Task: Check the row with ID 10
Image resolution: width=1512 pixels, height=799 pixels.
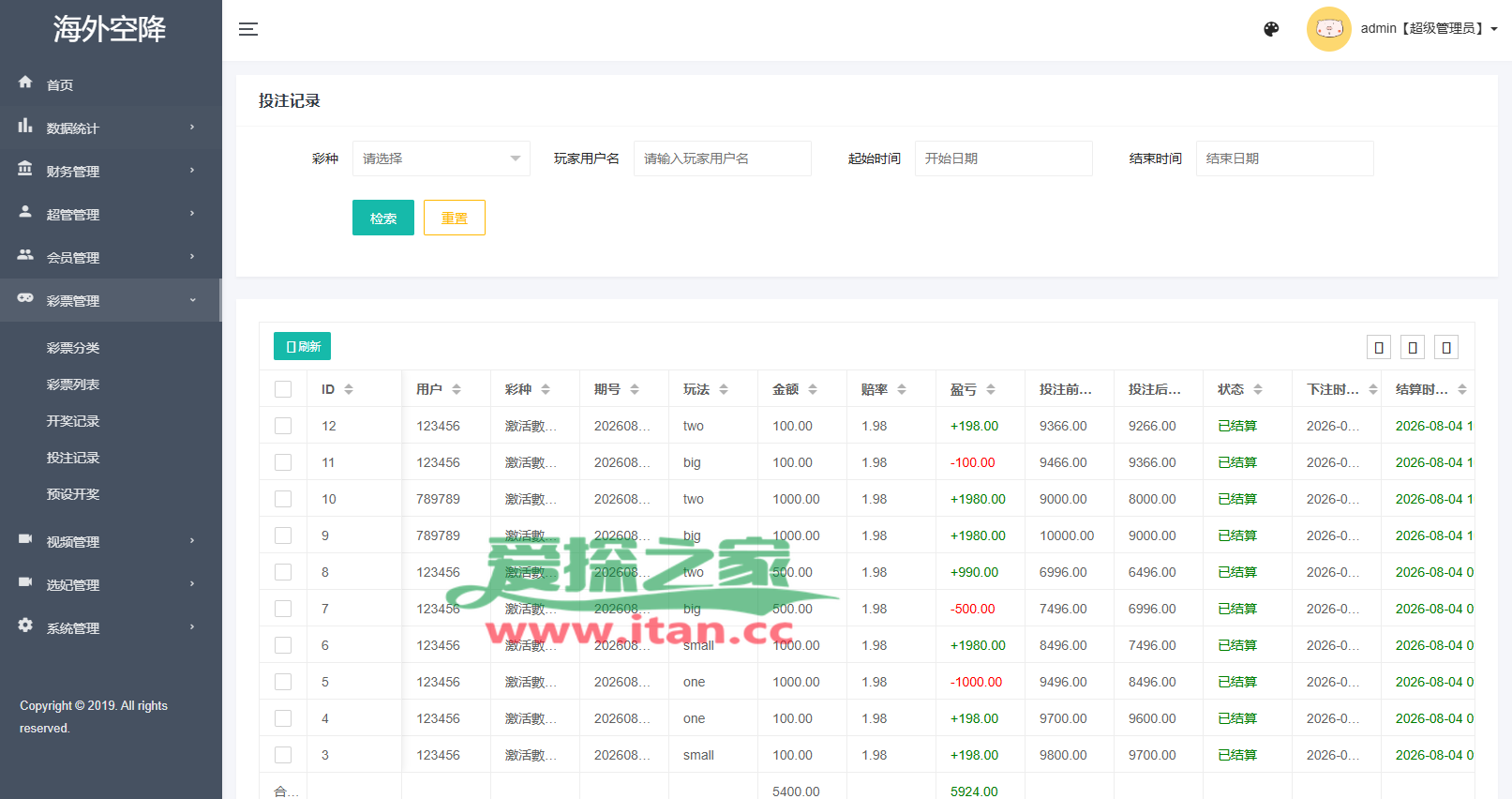Action: click(283, 499)
